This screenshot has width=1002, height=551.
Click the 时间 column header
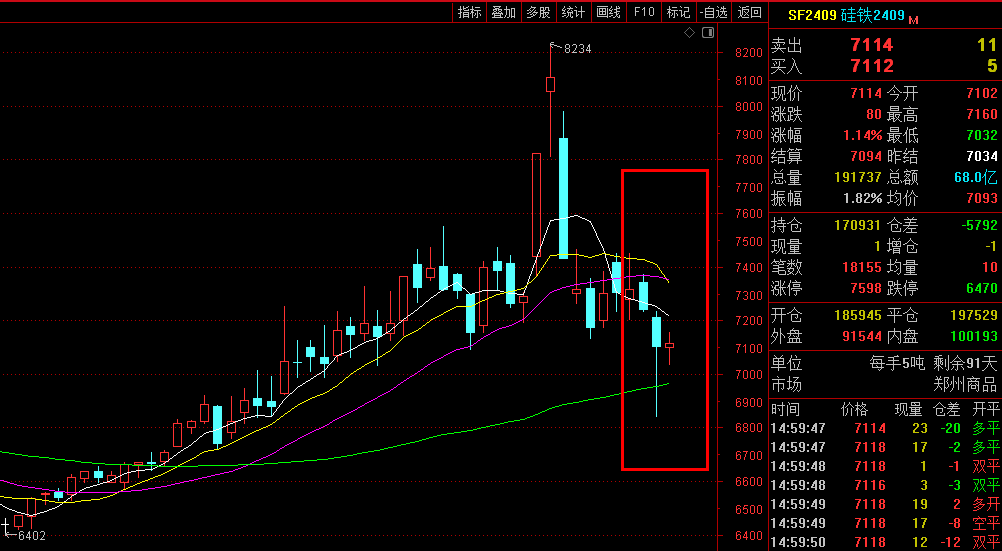tap(786, 409)
